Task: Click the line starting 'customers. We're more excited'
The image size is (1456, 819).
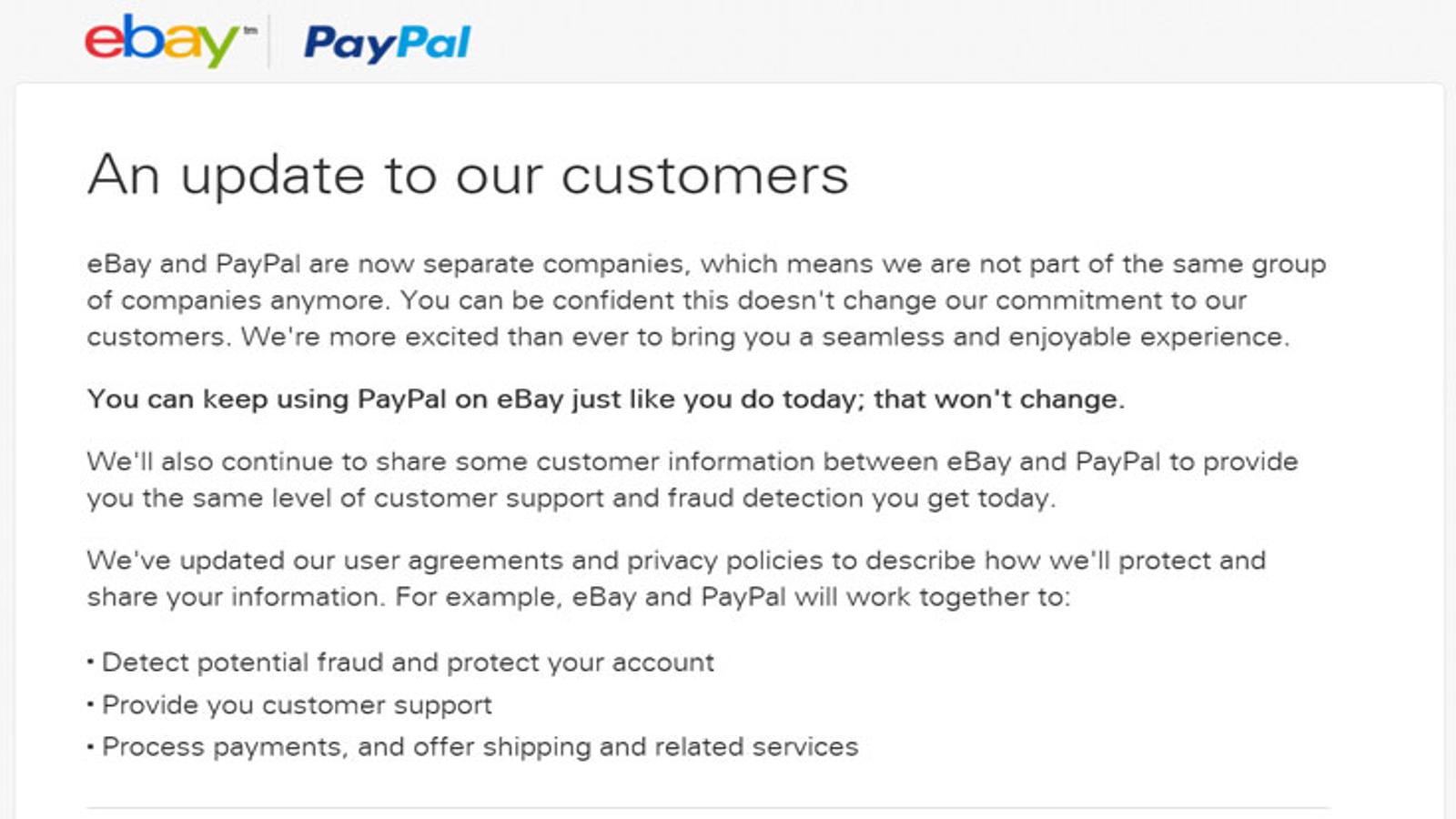Action: pos(688,337)
